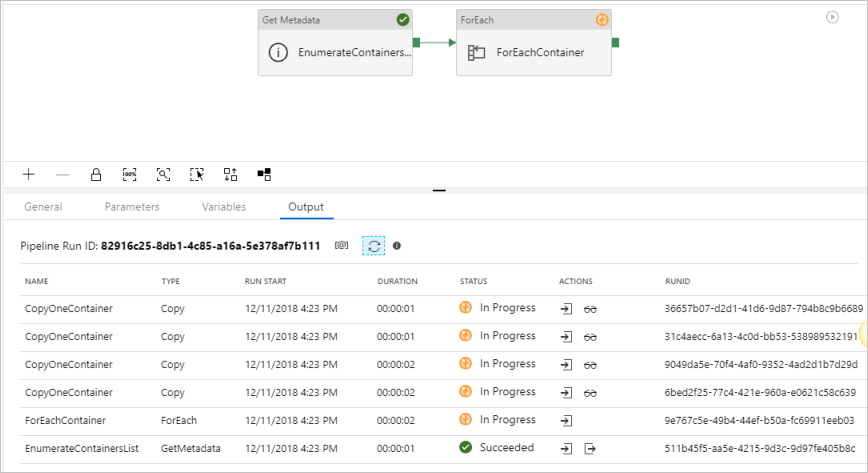This screenshot has height=473, width=868.
Task: Open the Parameters tab
Action: pyautogui.click(x=132, y=207)
